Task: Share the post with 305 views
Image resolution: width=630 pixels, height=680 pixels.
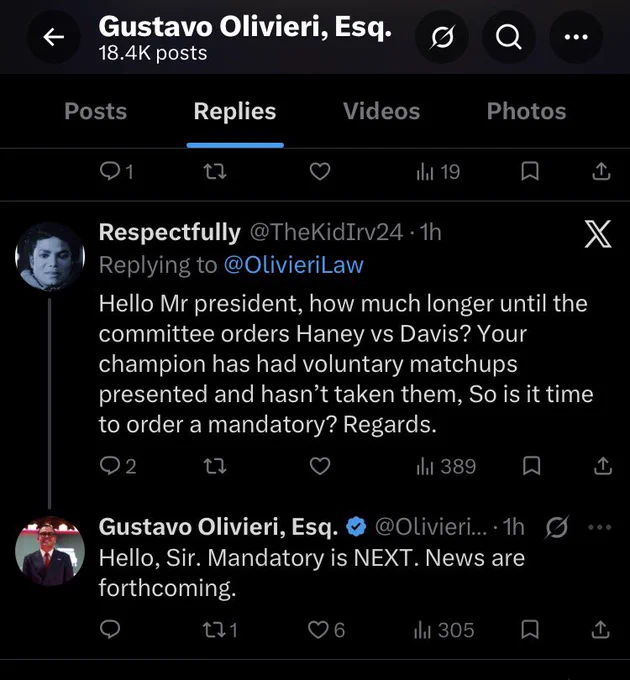Action: coord(601,630)
